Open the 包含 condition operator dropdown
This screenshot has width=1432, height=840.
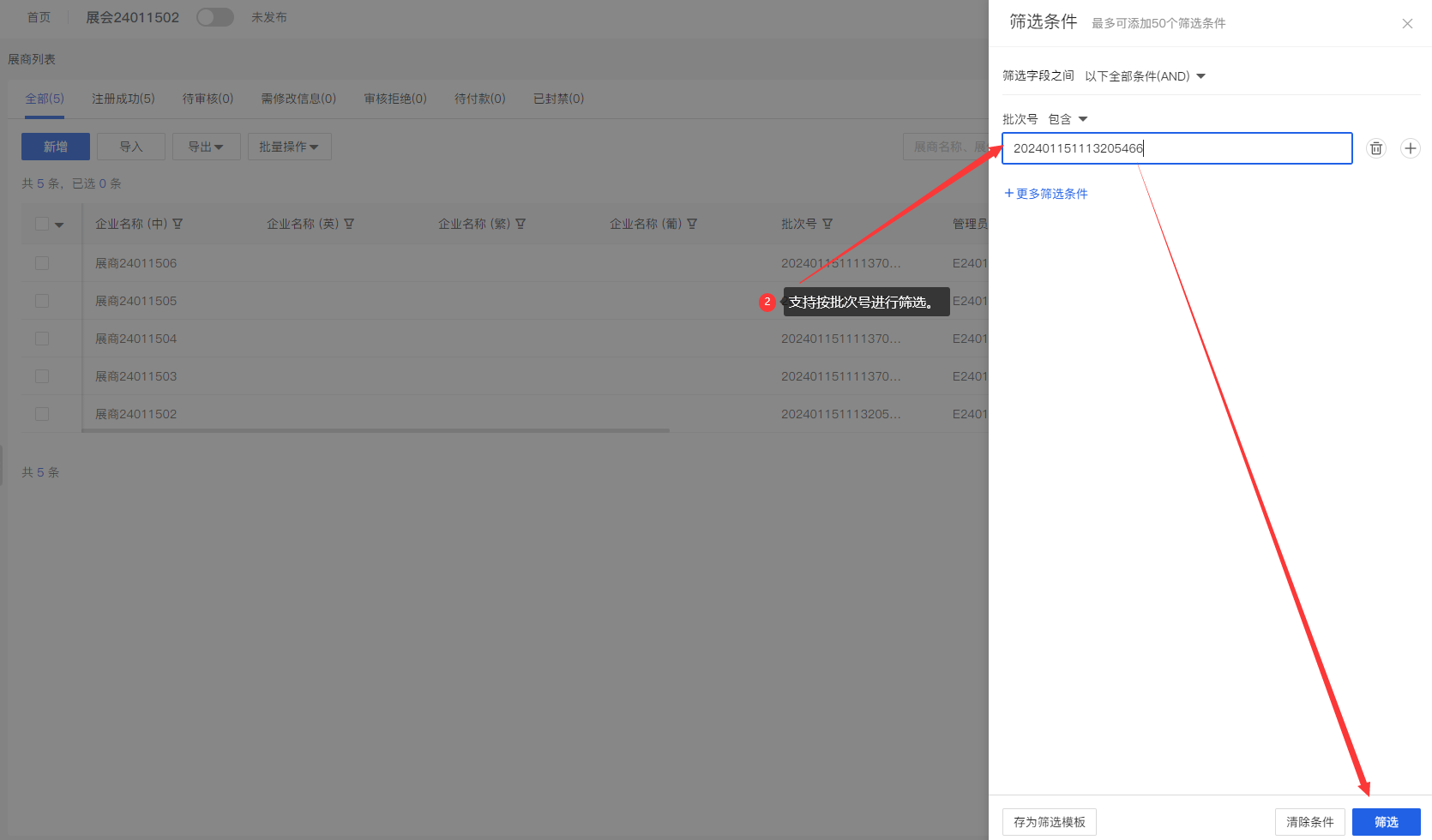click(1067, 119)
